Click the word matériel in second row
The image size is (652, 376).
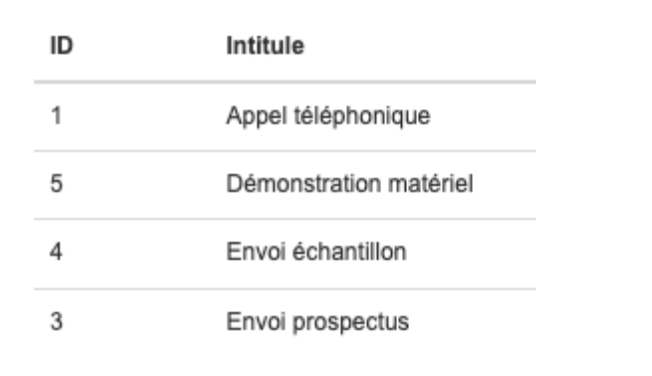(x=431, y=183)
